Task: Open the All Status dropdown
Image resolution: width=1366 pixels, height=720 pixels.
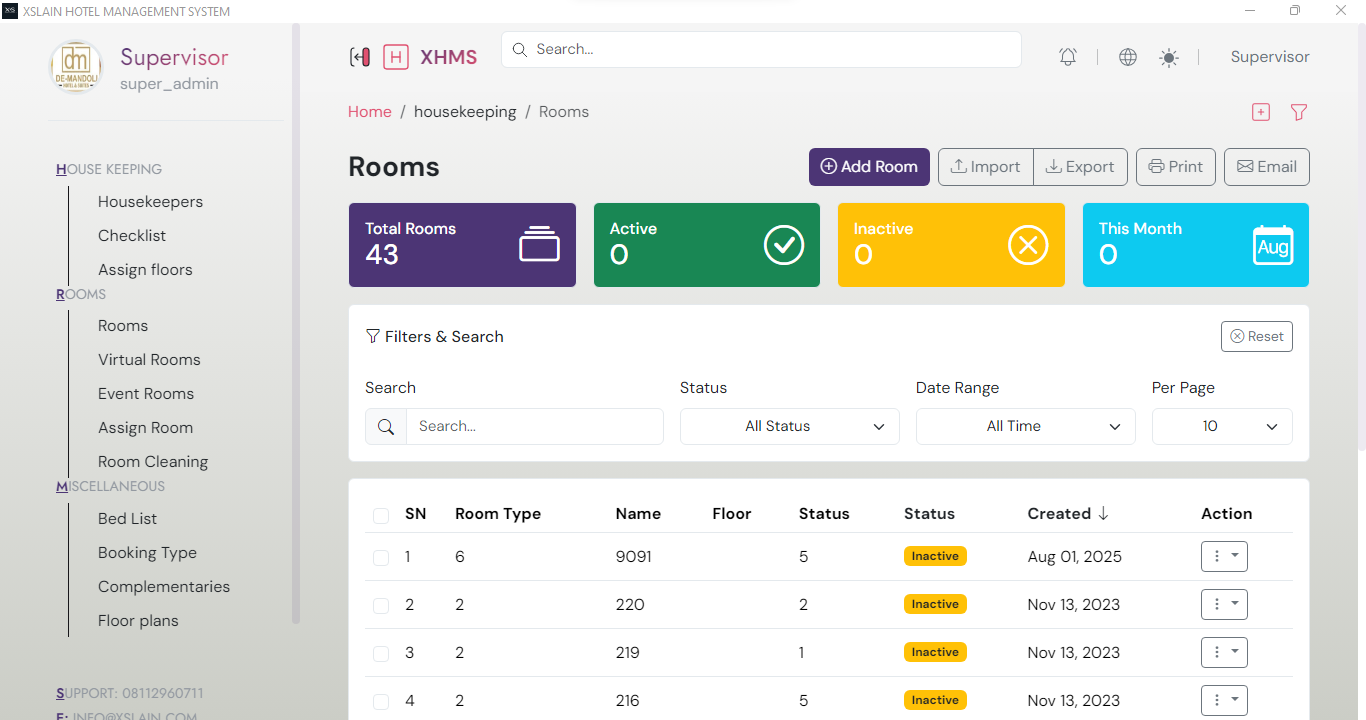Action: tap(789, 426)
